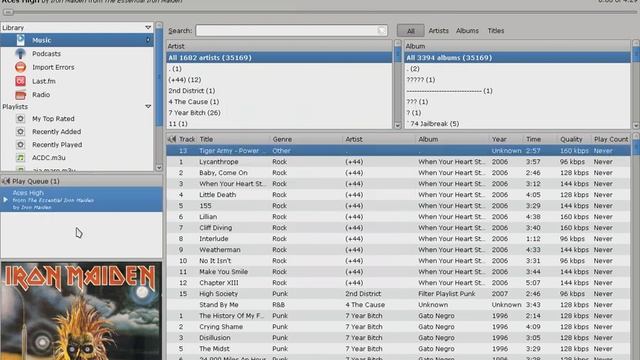The height and width of the screenshot is (360, 640).
Task: Select album '74 Jailbreak (5)
Action: pos(517,124)
